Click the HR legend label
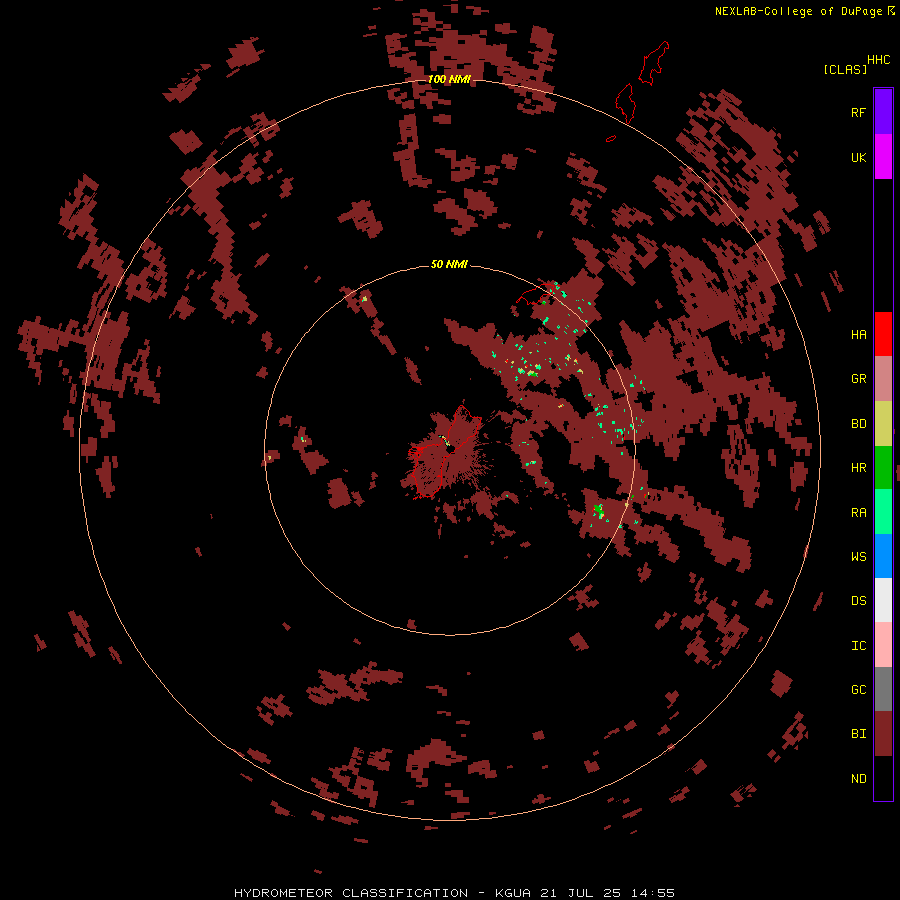 point(858,468)
